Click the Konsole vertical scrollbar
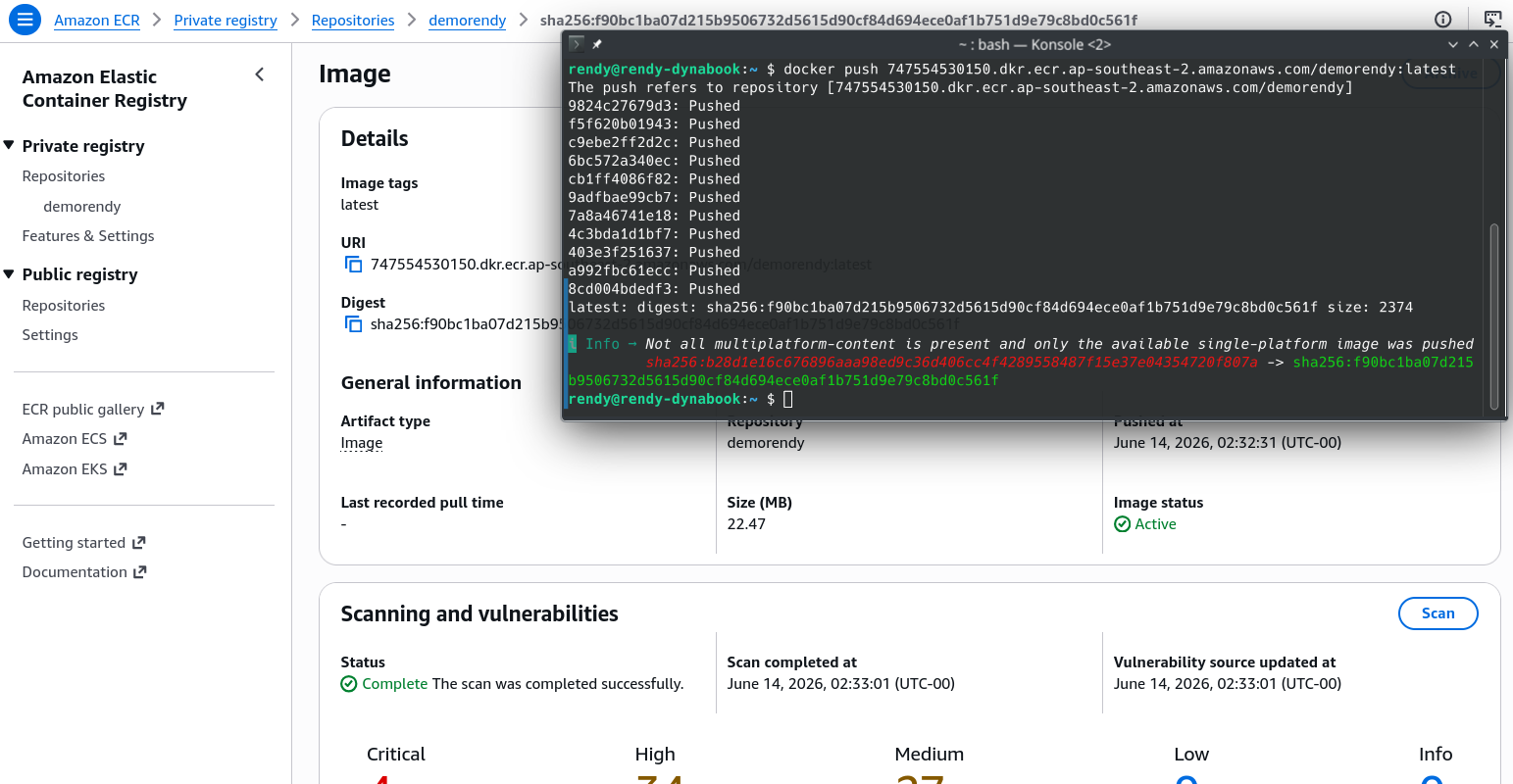The width and height of the screenshot is (1513, 784). (1493, 316)
